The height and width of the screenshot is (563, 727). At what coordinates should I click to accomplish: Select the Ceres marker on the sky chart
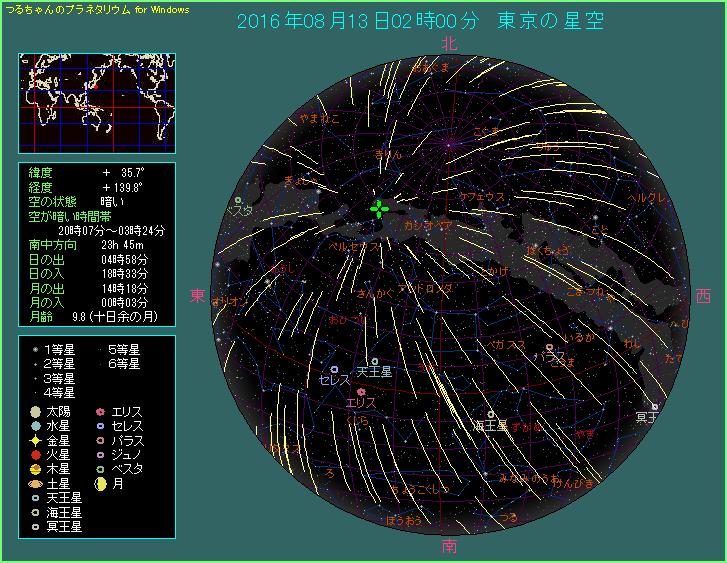click(334, 369)
